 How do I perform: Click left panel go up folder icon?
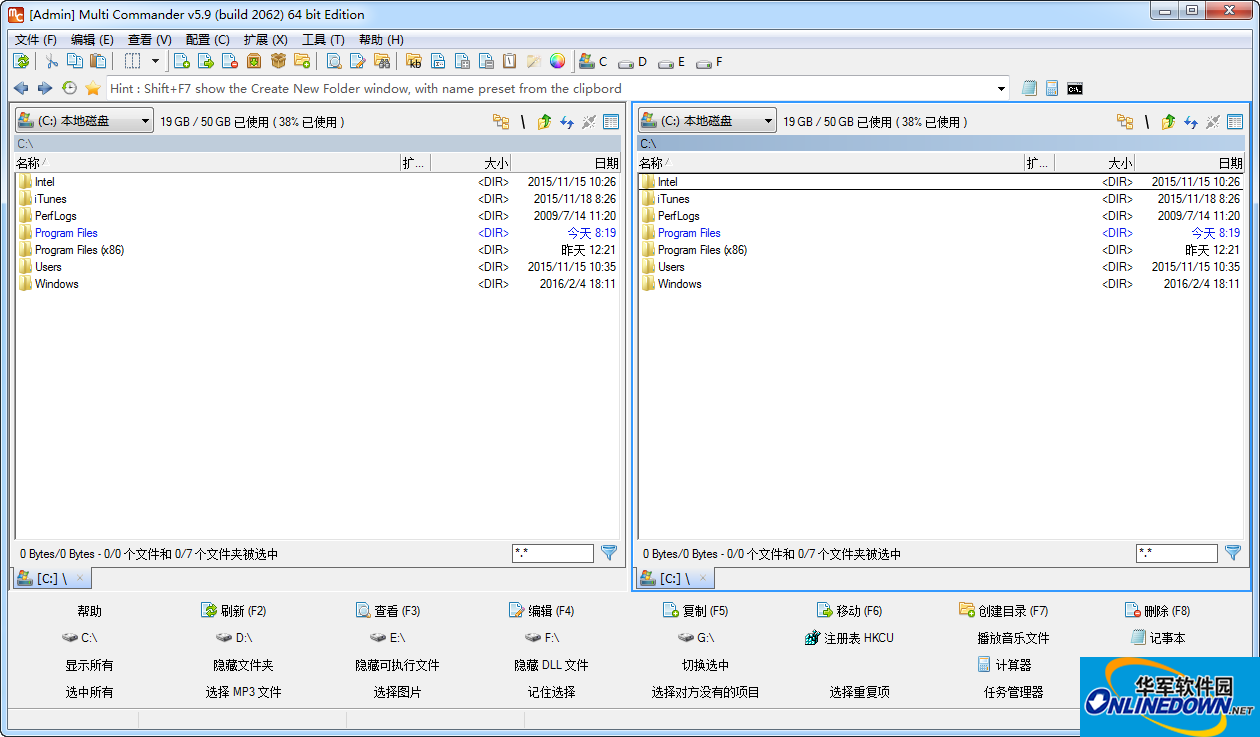click(544, 122)
